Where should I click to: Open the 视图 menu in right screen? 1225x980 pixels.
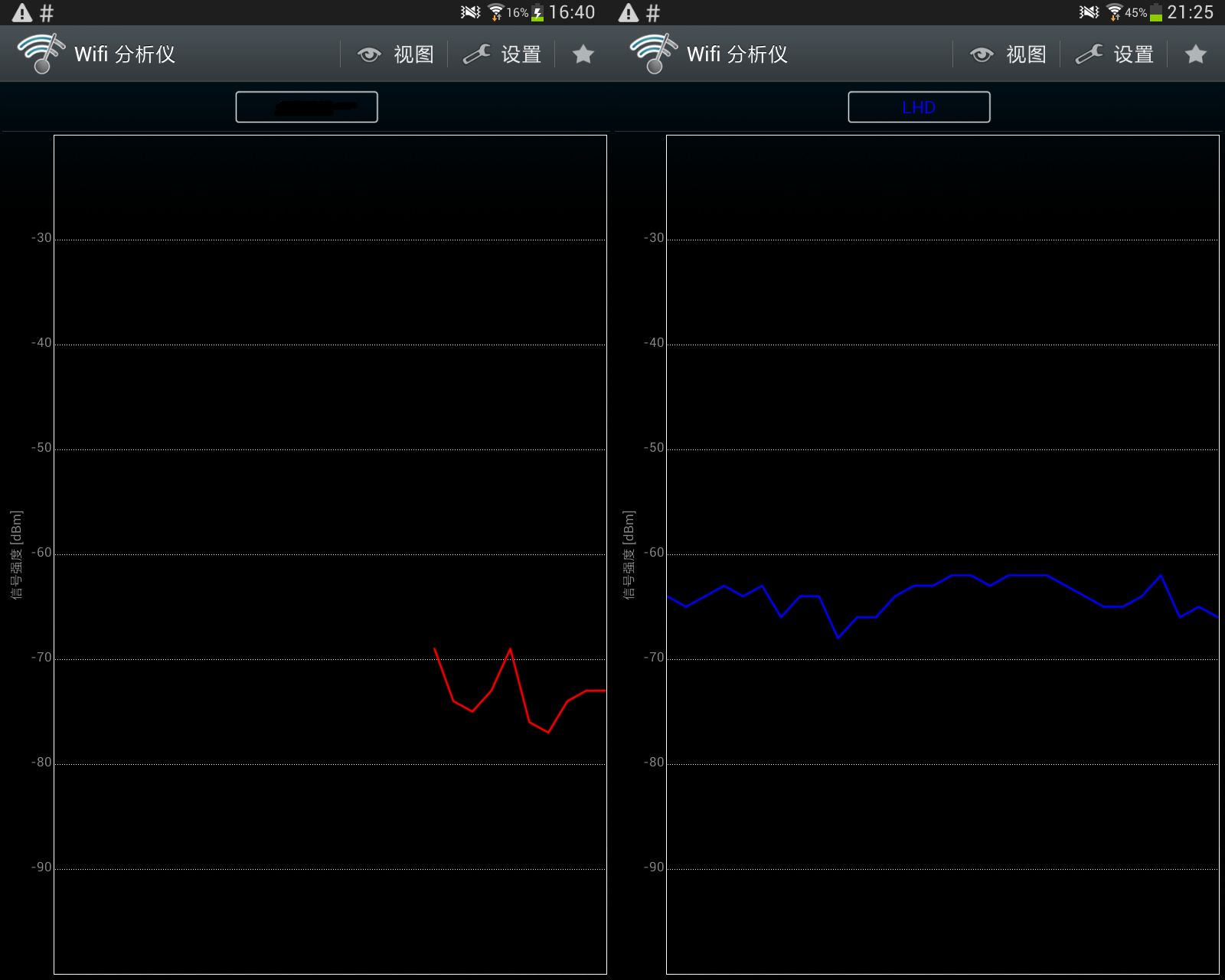click(x=1026, y=54)
